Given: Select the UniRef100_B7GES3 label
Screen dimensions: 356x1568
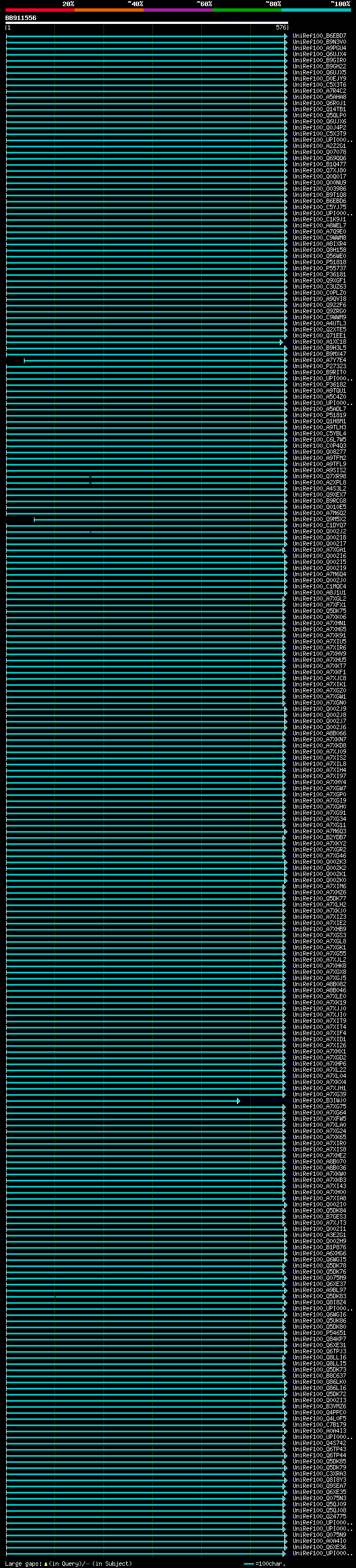Looking at the screenshot, I should pos(319,1216).
